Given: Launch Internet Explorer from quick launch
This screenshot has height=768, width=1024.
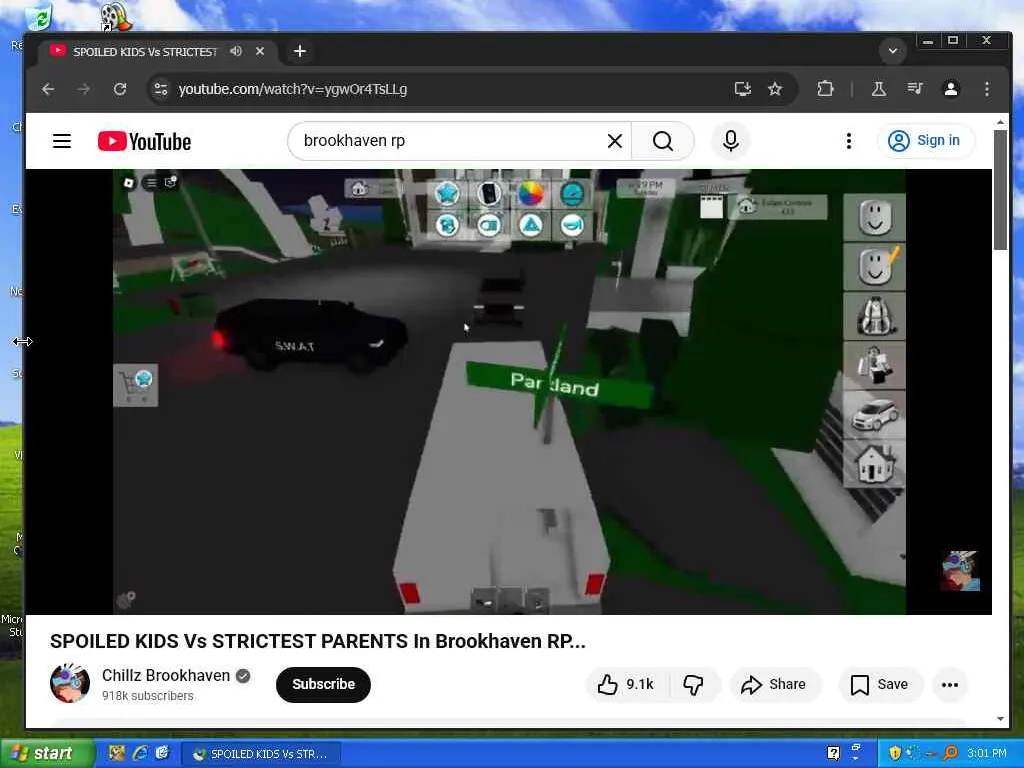Looking at the screenshot, I should click(x=140, y=754).
